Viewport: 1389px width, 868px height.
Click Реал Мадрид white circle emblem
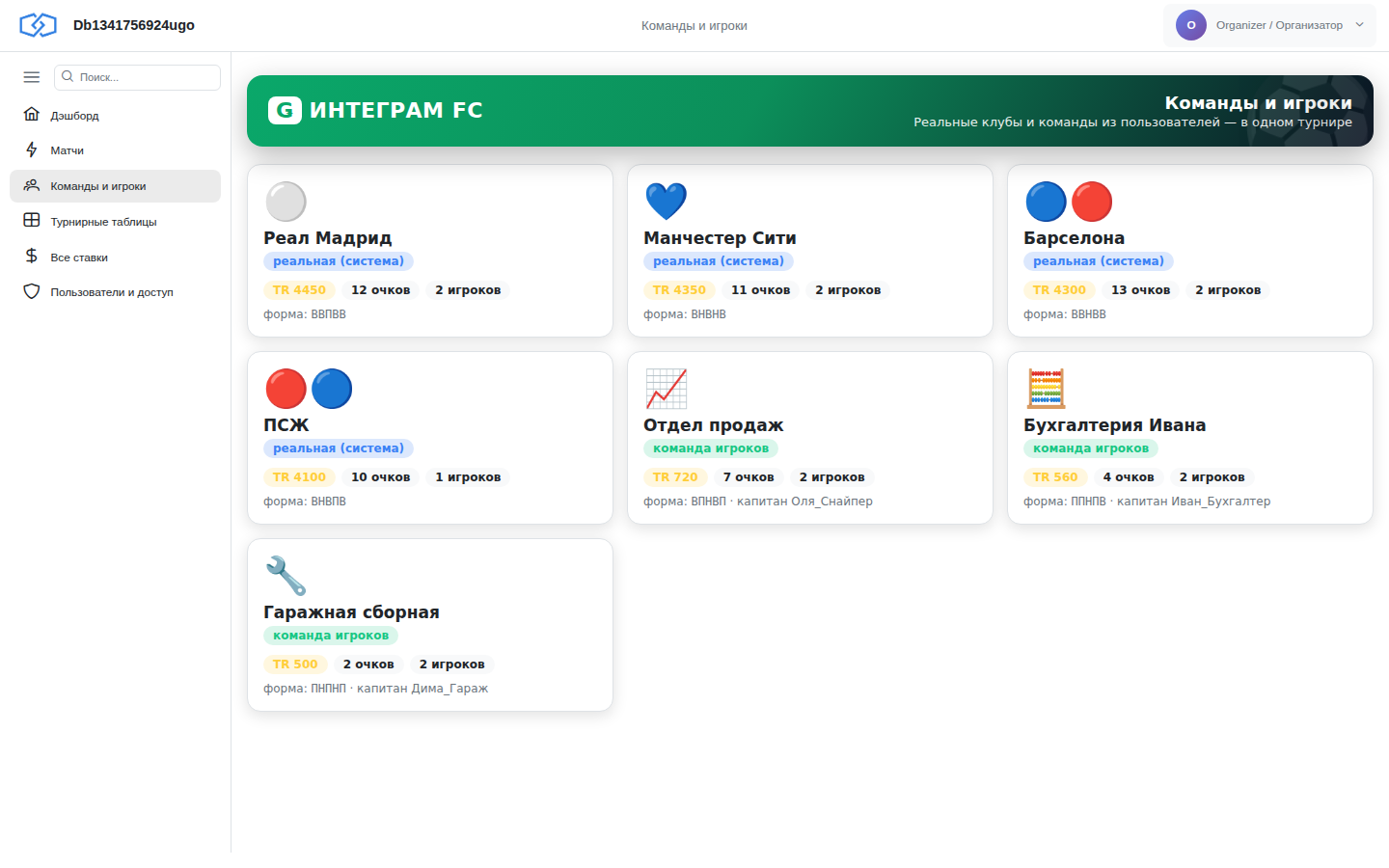(x=286, y=202)
